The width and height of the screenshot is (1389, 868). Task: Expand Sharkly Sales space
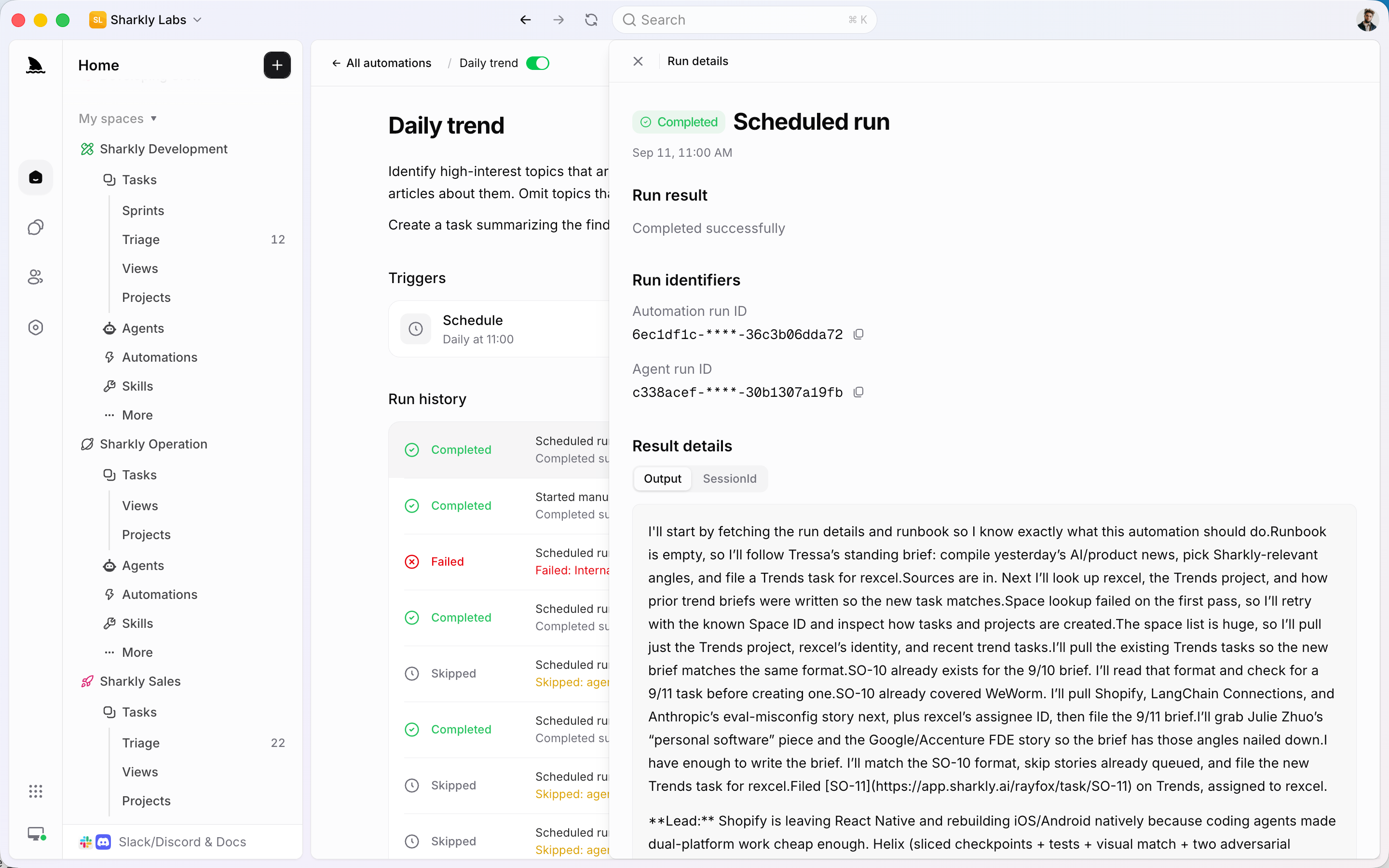(131, 681)
